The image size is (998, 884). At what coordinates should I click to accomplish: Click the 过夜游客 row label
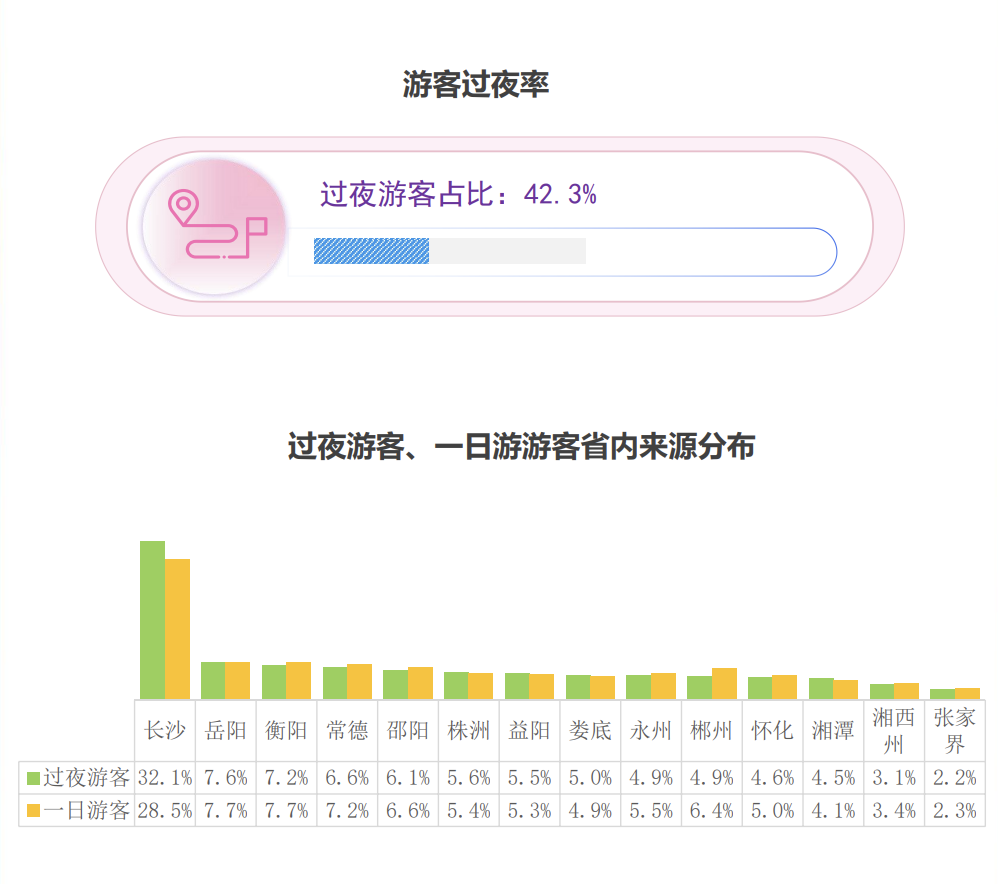pyautogui.click(x=86, y=778)
